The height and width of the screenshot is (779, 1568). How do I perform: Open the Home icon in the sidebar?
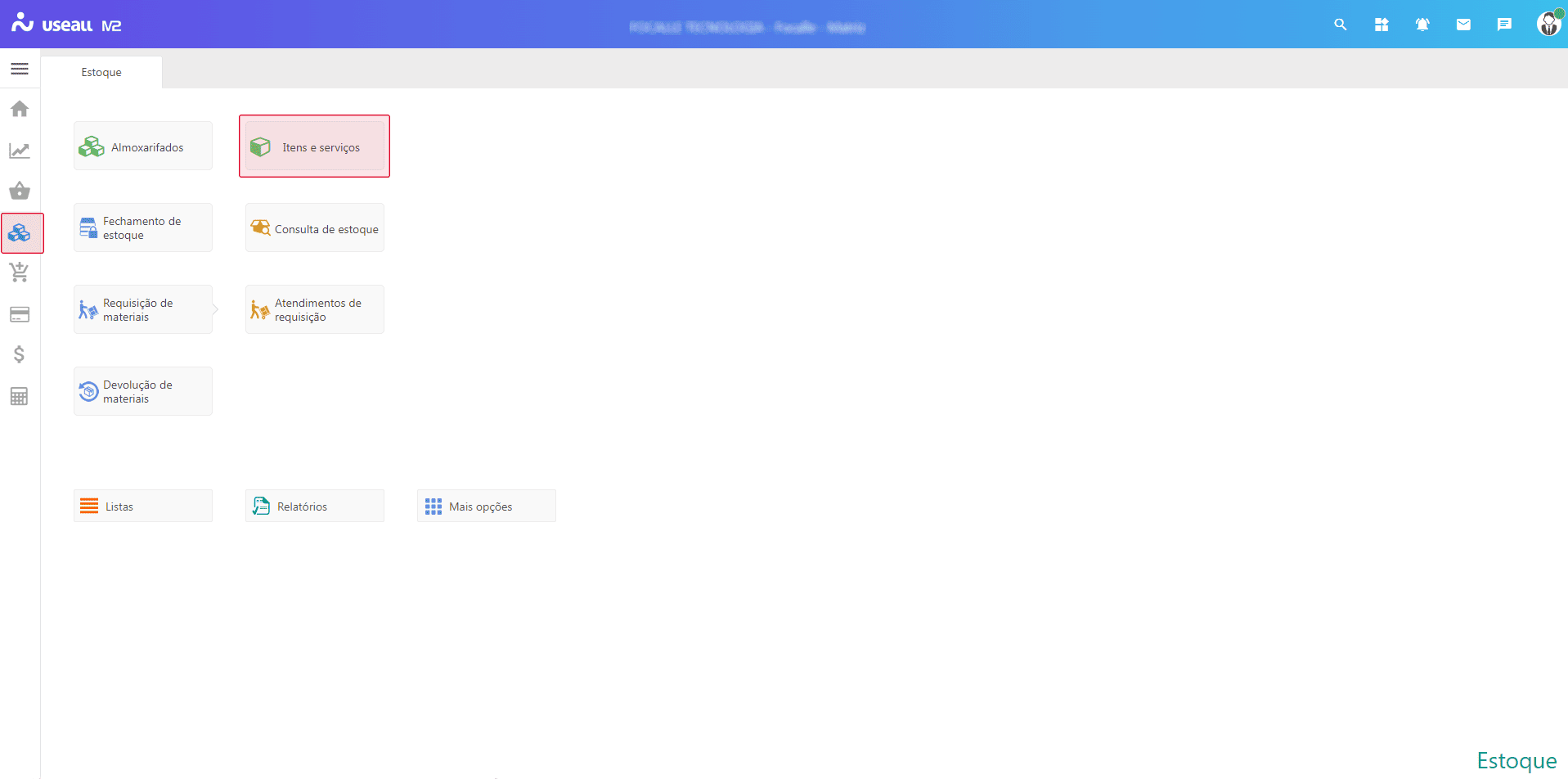click(20, 109)
